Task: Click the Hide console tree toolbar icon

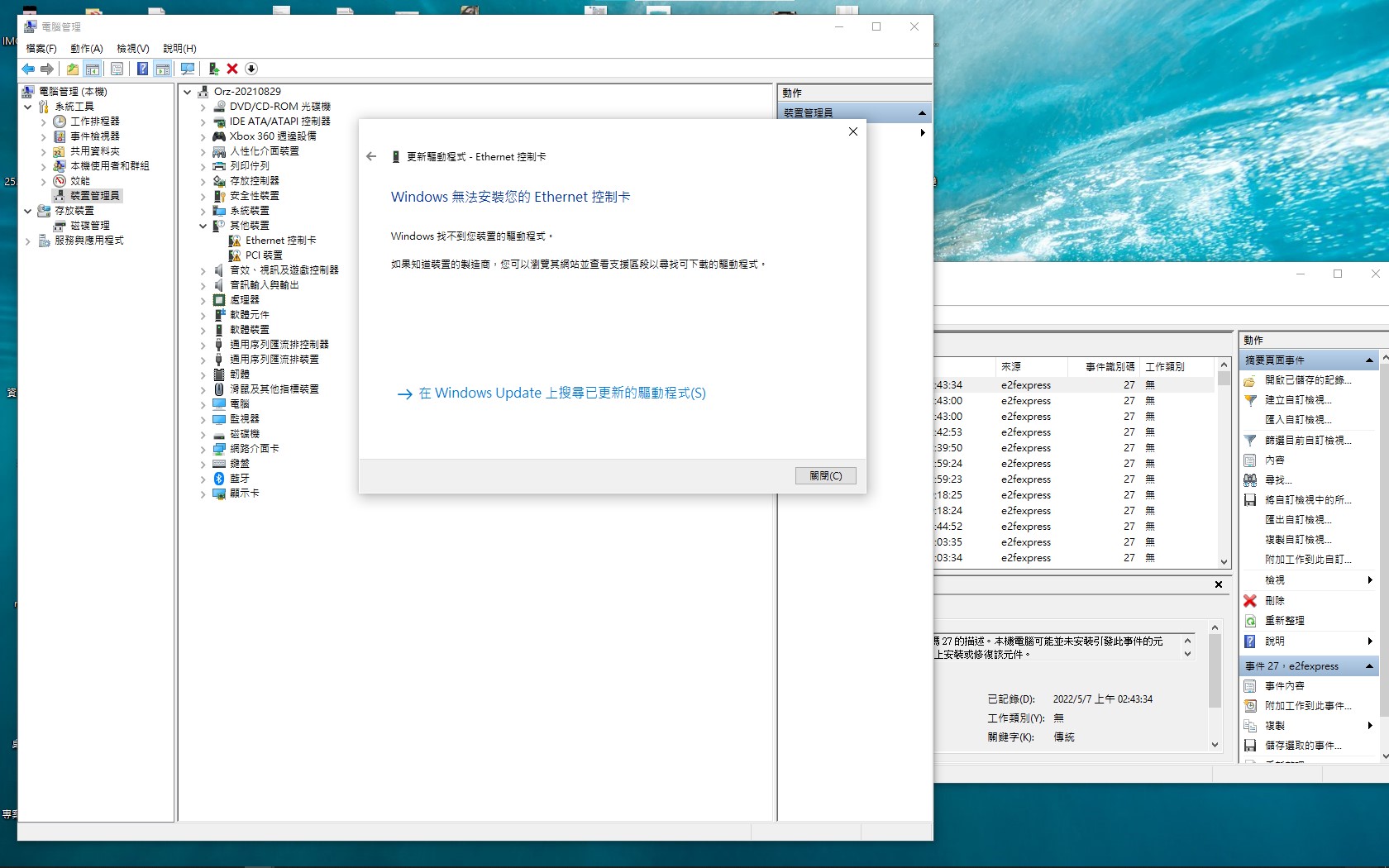Action: pos(91,69)
